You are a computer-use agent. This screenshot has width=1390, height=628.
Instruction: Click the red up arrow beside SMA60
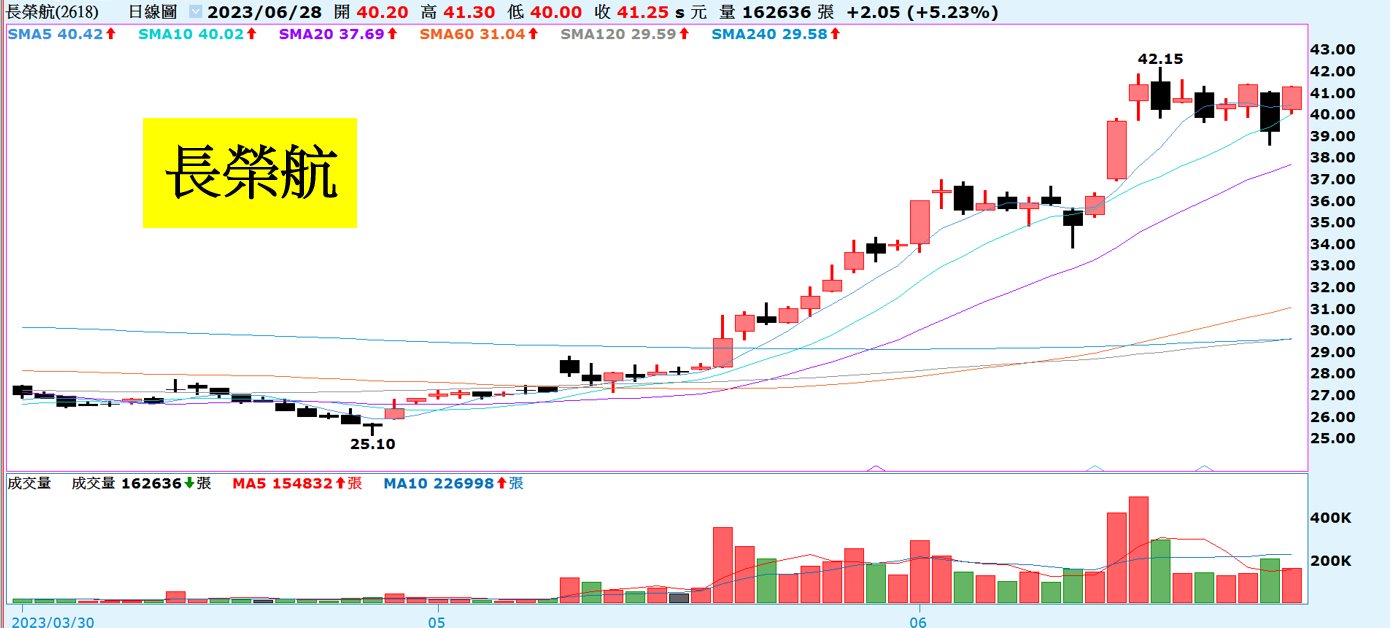click(x=533, y=34)
